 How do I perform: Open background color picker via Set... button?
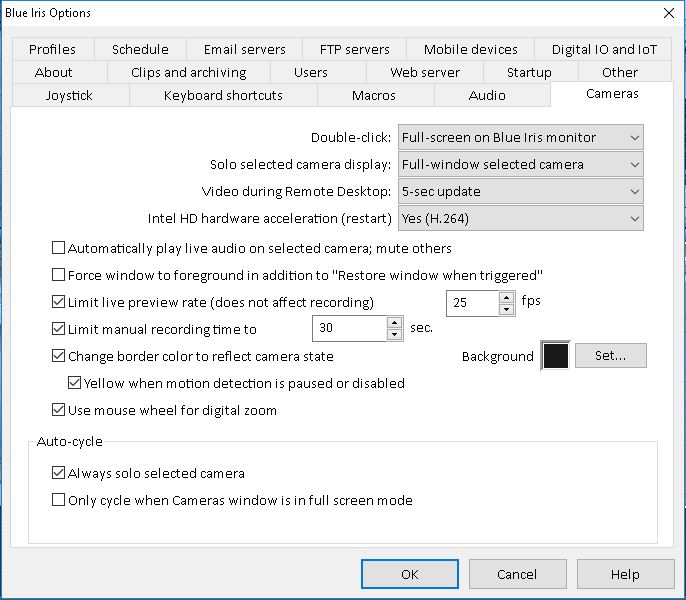pyautogui.click(x=611, y=355)
